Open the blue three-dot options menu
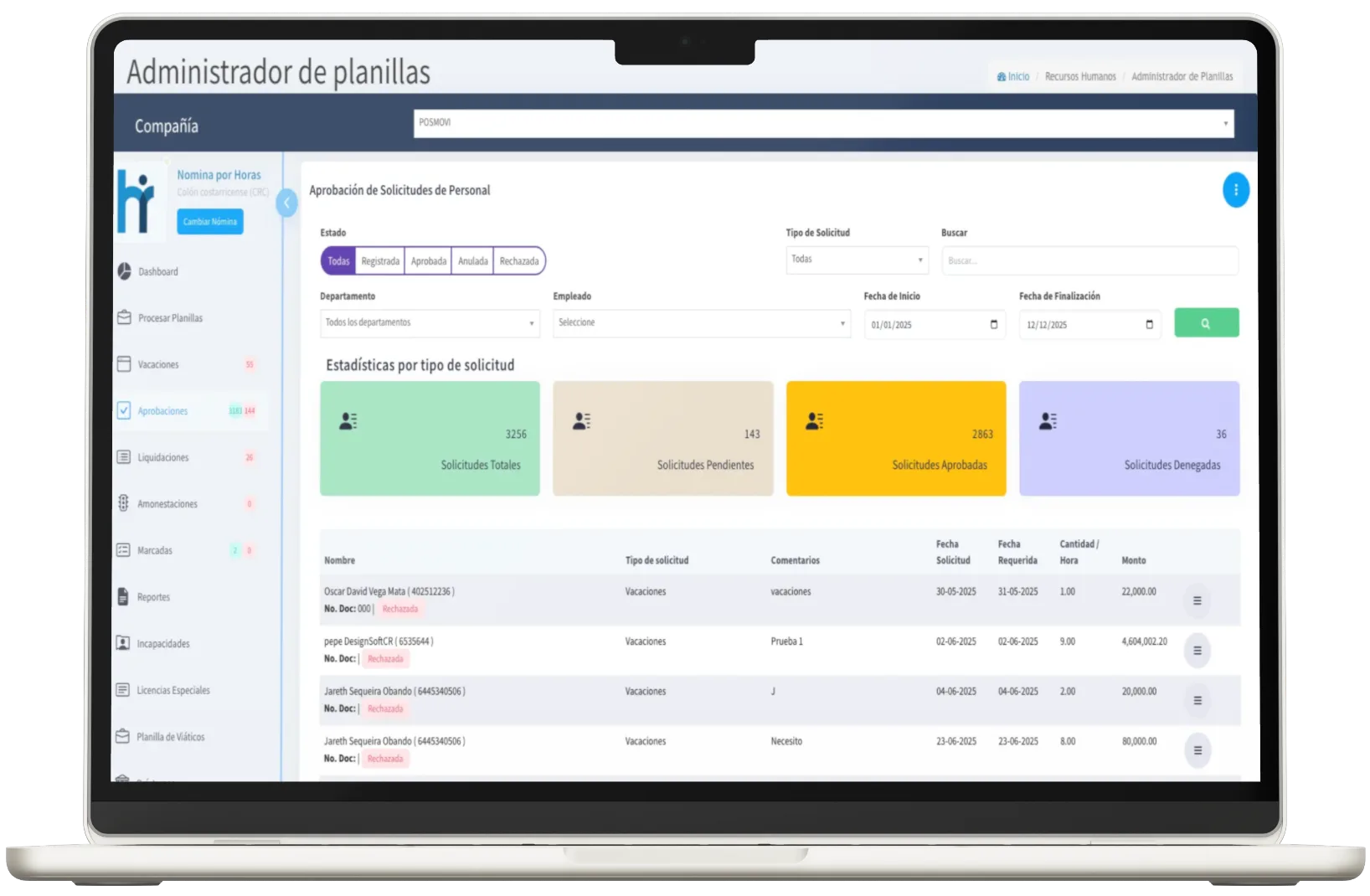The image size is (1370, 896). tap(1235, 190)
